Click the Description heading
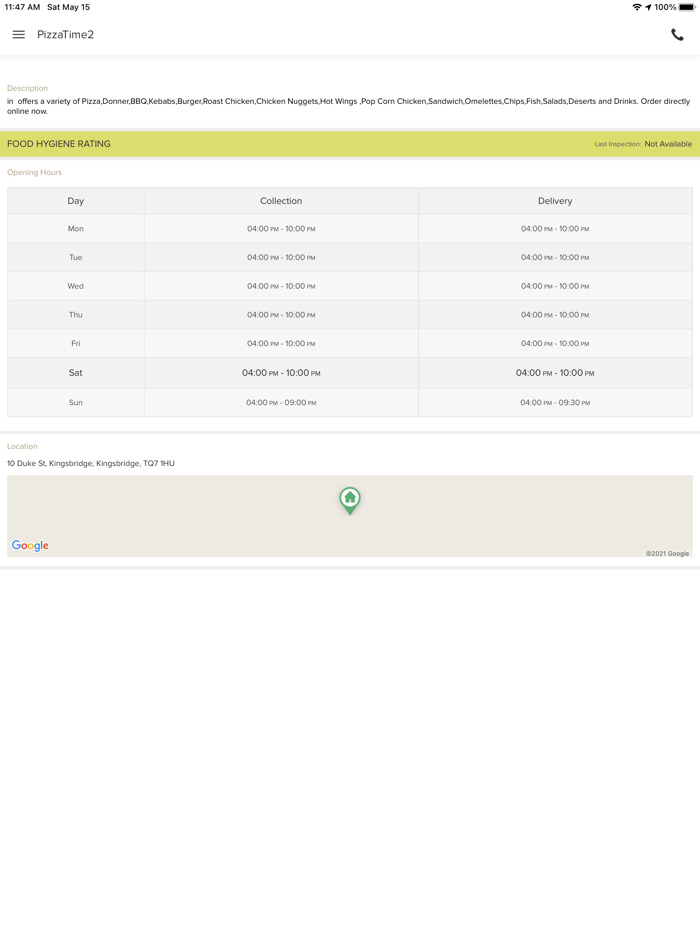700x934 pixels. [x=27, y=88]
